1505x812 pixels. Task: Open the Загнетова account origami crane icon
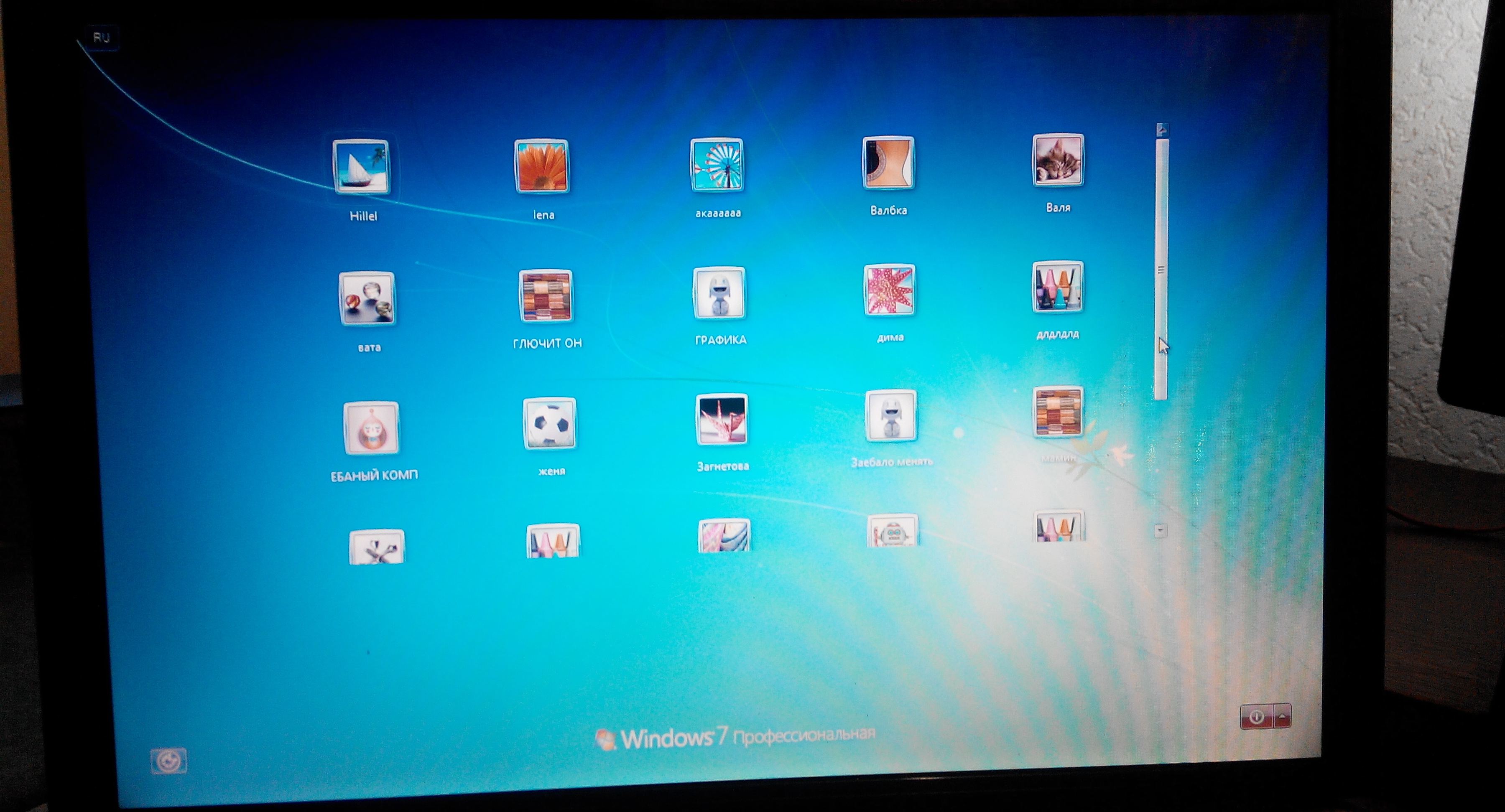(x=722, y=420)
